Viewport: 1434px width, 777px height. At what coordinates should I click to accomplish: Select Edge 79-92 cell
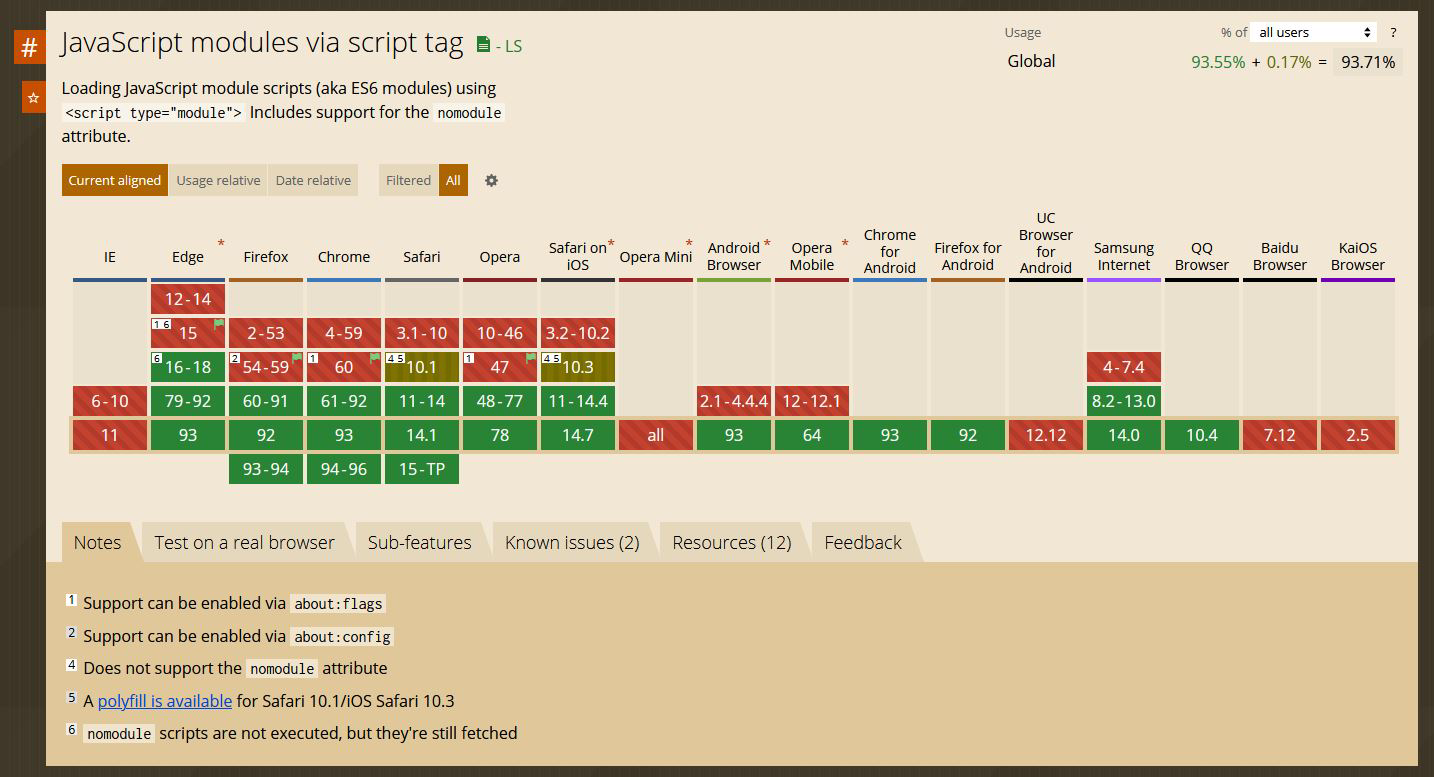point(188,401)
